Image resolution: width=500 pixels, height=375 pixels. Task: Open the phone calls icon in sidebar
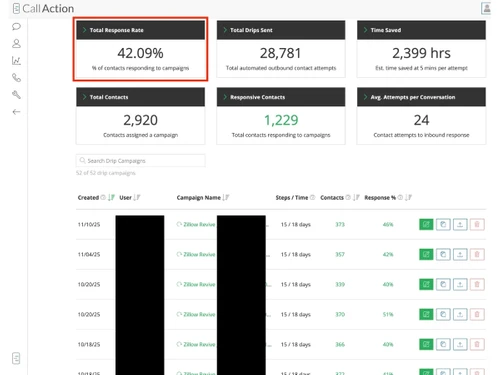16,78
